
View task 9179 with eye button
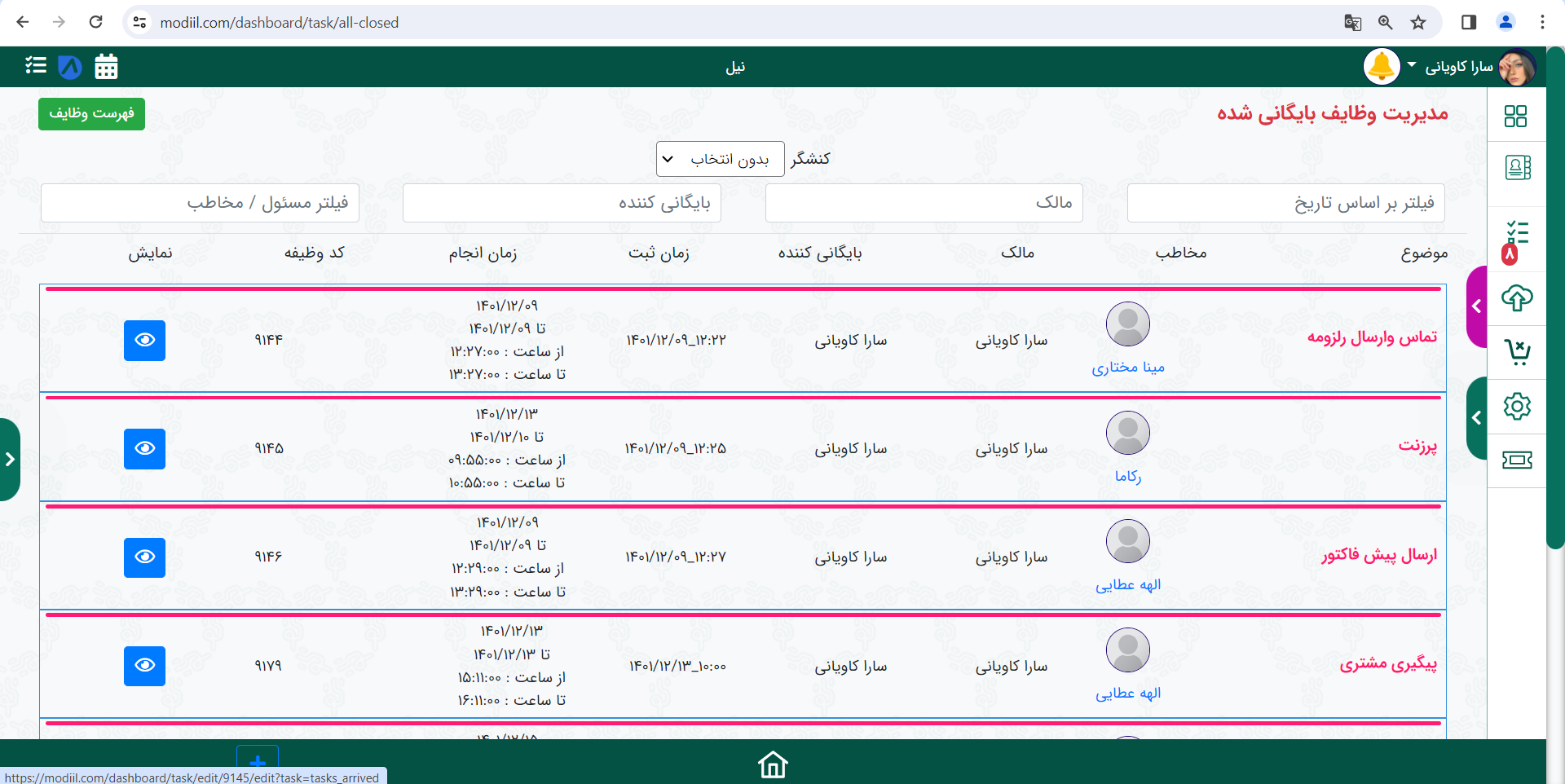click(x=144, y=666)
